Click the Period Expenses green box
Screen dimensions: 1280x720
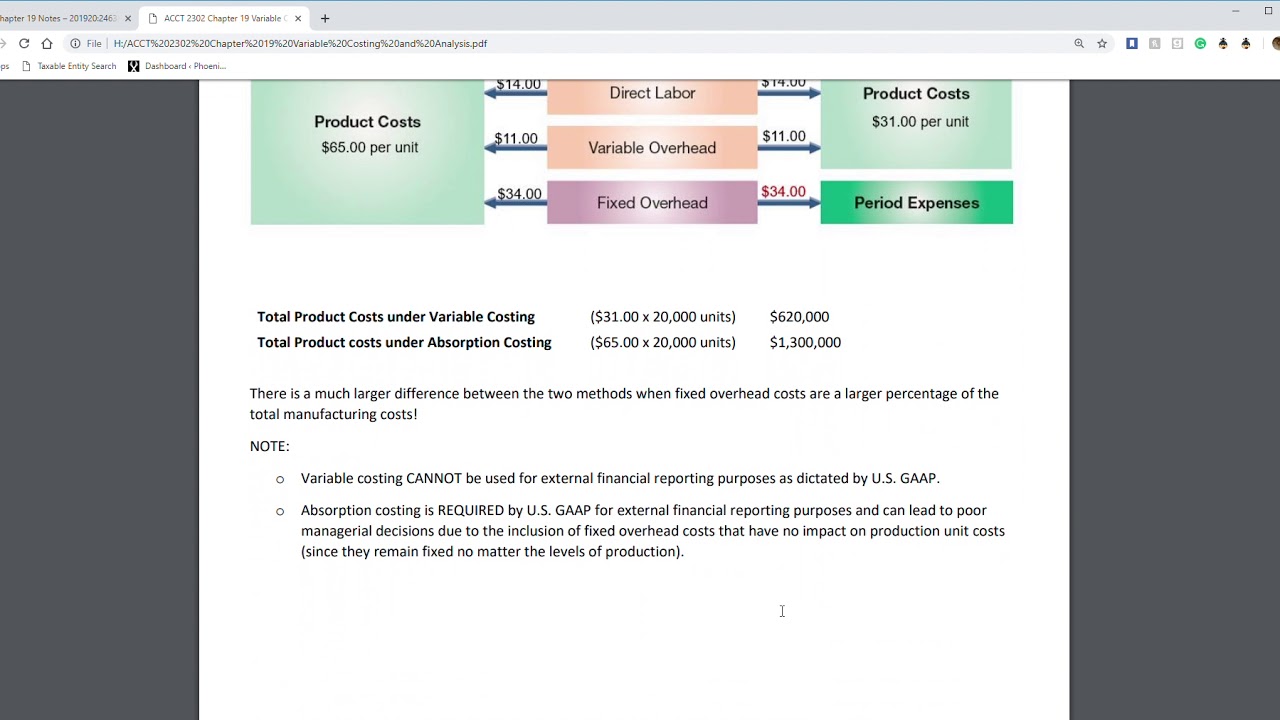[916, 203]
